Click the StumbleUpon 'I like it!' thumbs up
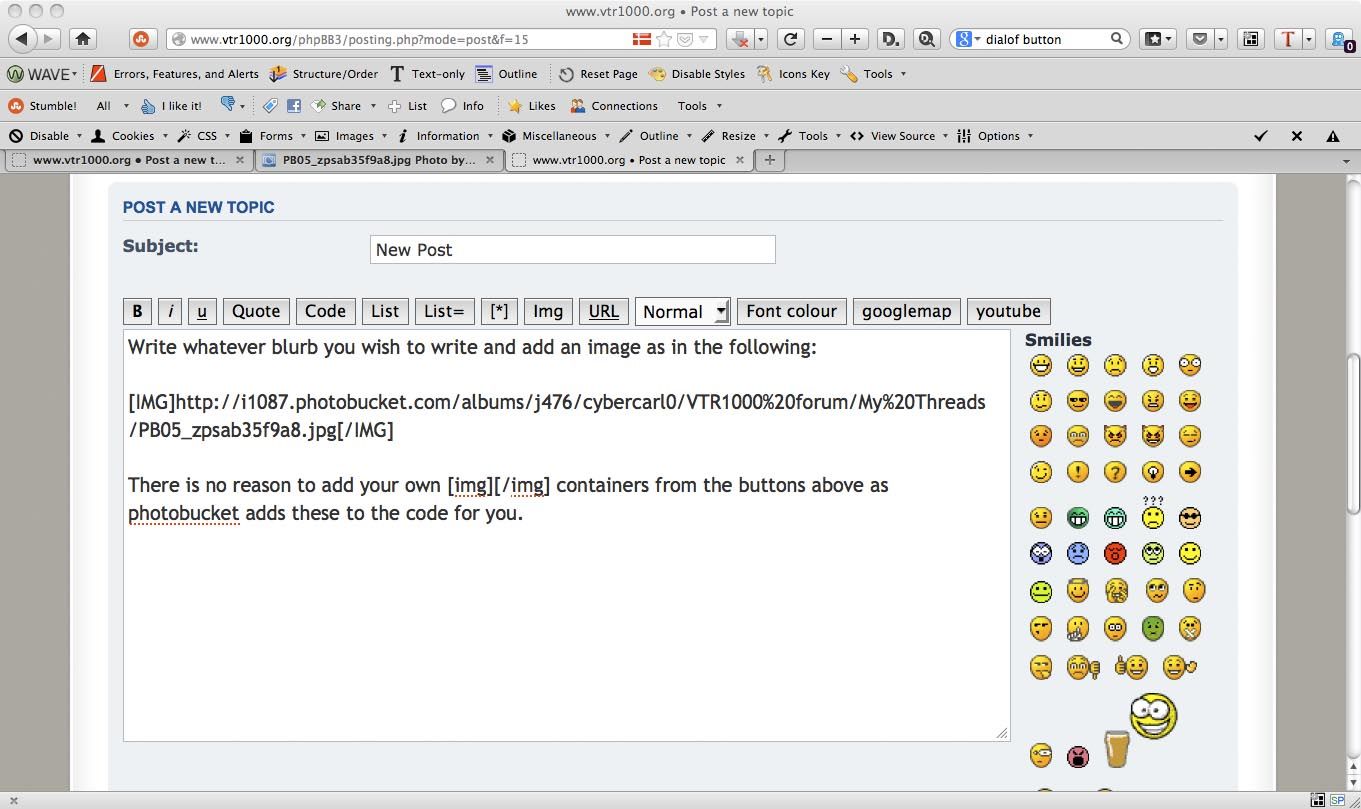This screenshot has height=809, width=1361. tap(171, 106)
